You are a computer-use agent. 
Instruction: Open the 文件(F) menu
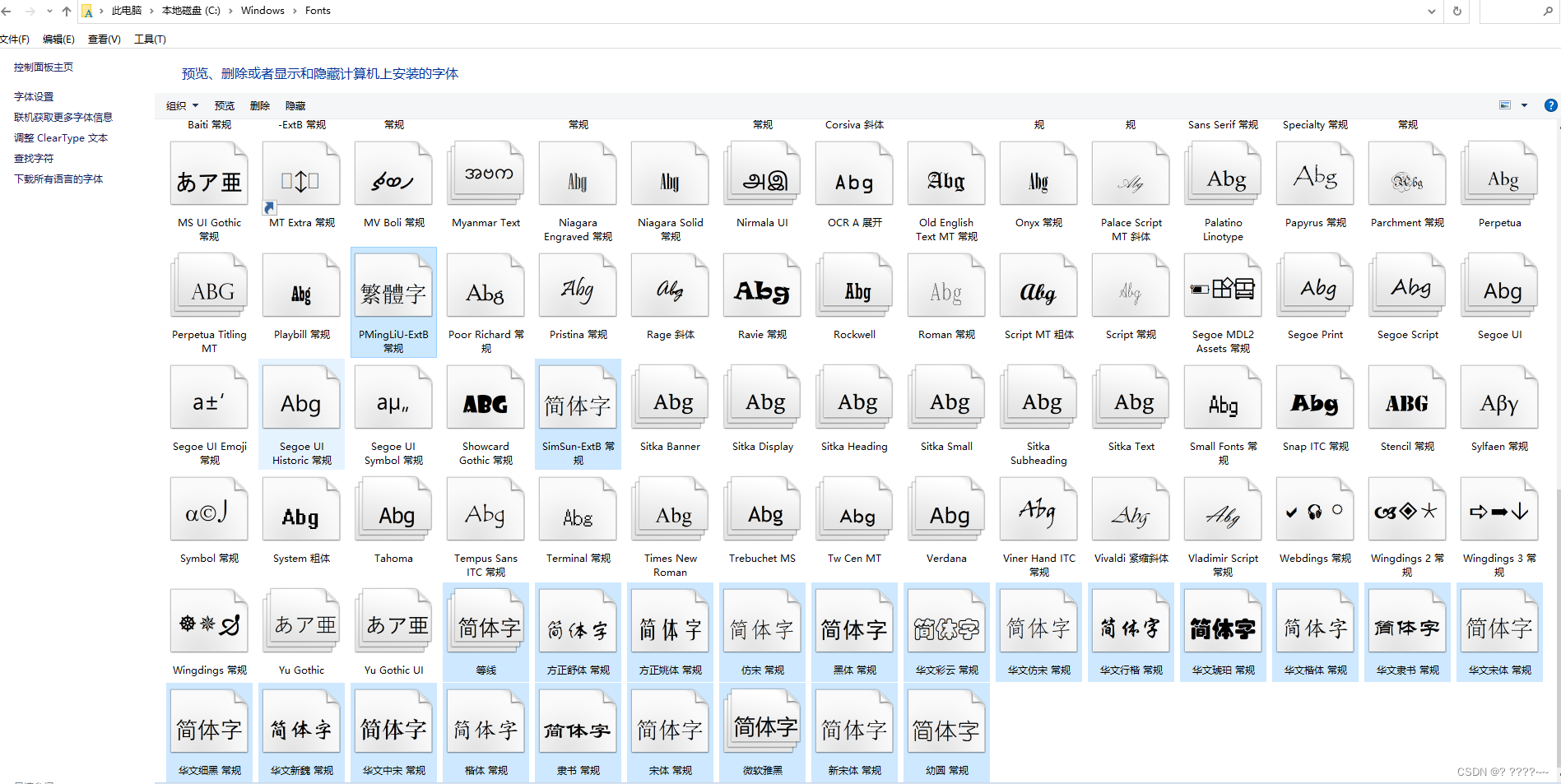(x=15, y=39)
